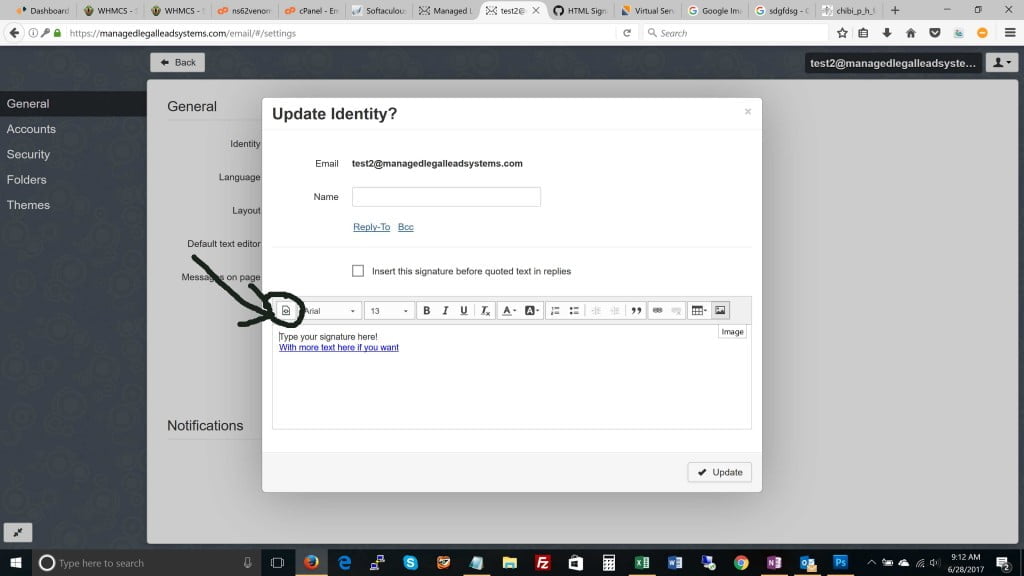Click the insert link icon
Screen dimensions: 1024x576
[658, 311]
